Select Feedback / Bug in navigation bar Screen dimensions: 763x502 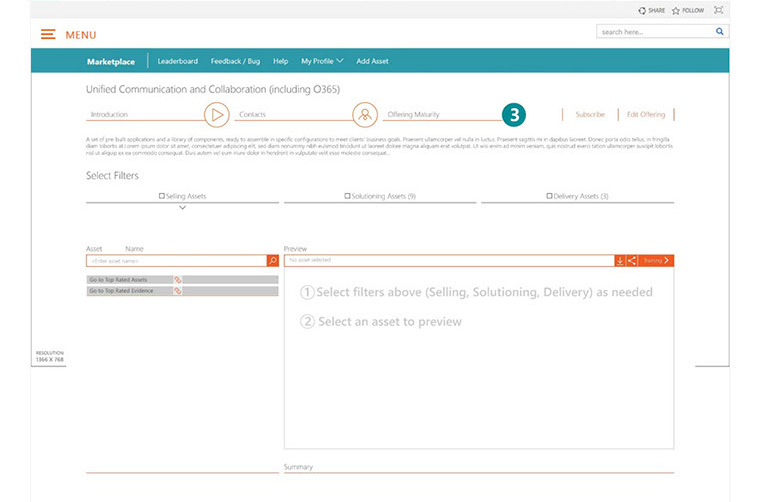click(235, 61)
